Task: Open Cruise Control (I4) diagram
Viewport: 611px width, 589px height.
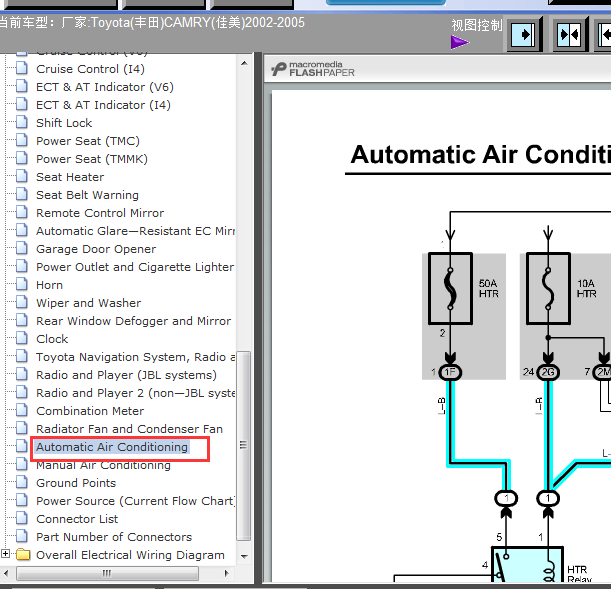Action: [90, 69]
